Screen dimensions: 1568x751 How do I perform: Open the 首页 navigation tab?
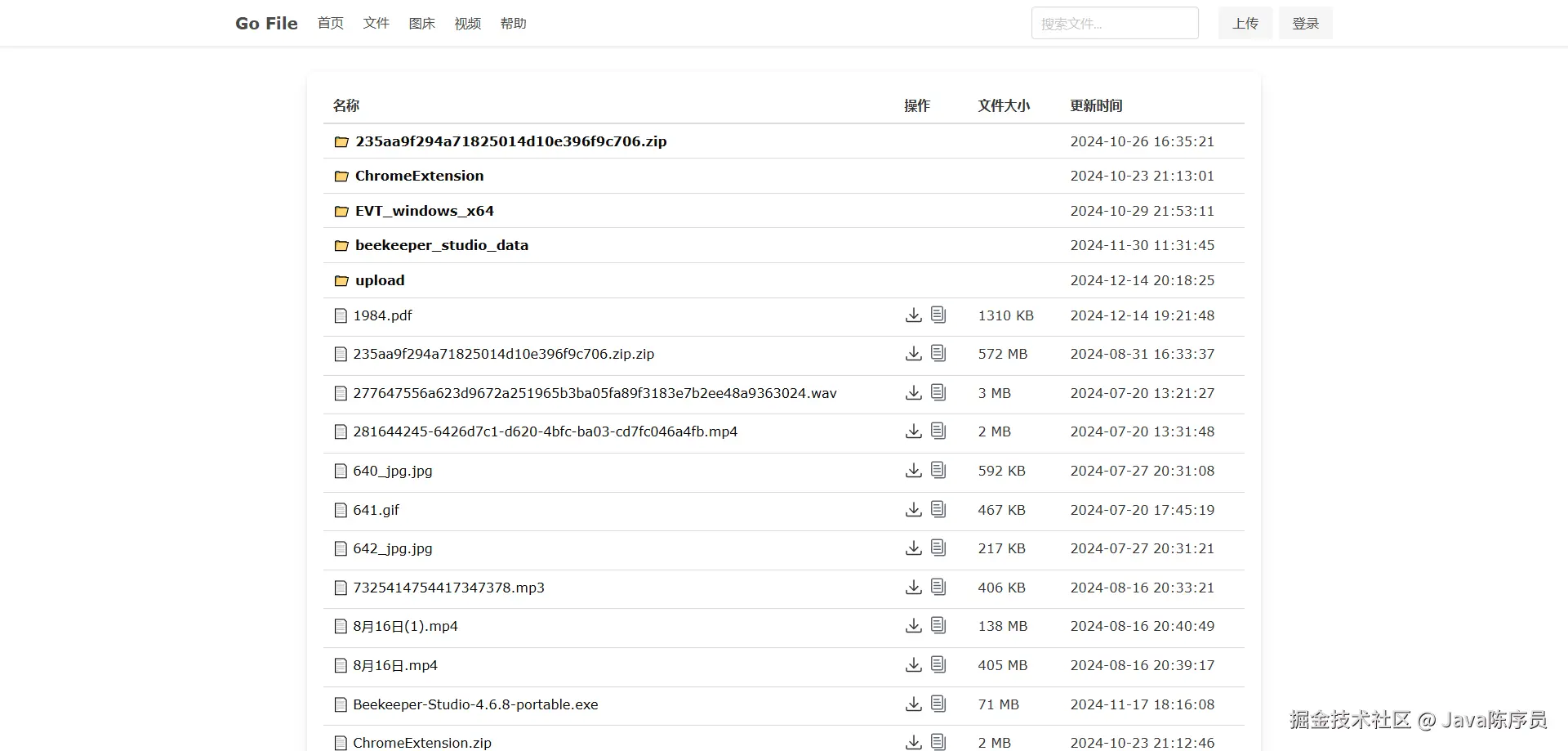(330, 24)
